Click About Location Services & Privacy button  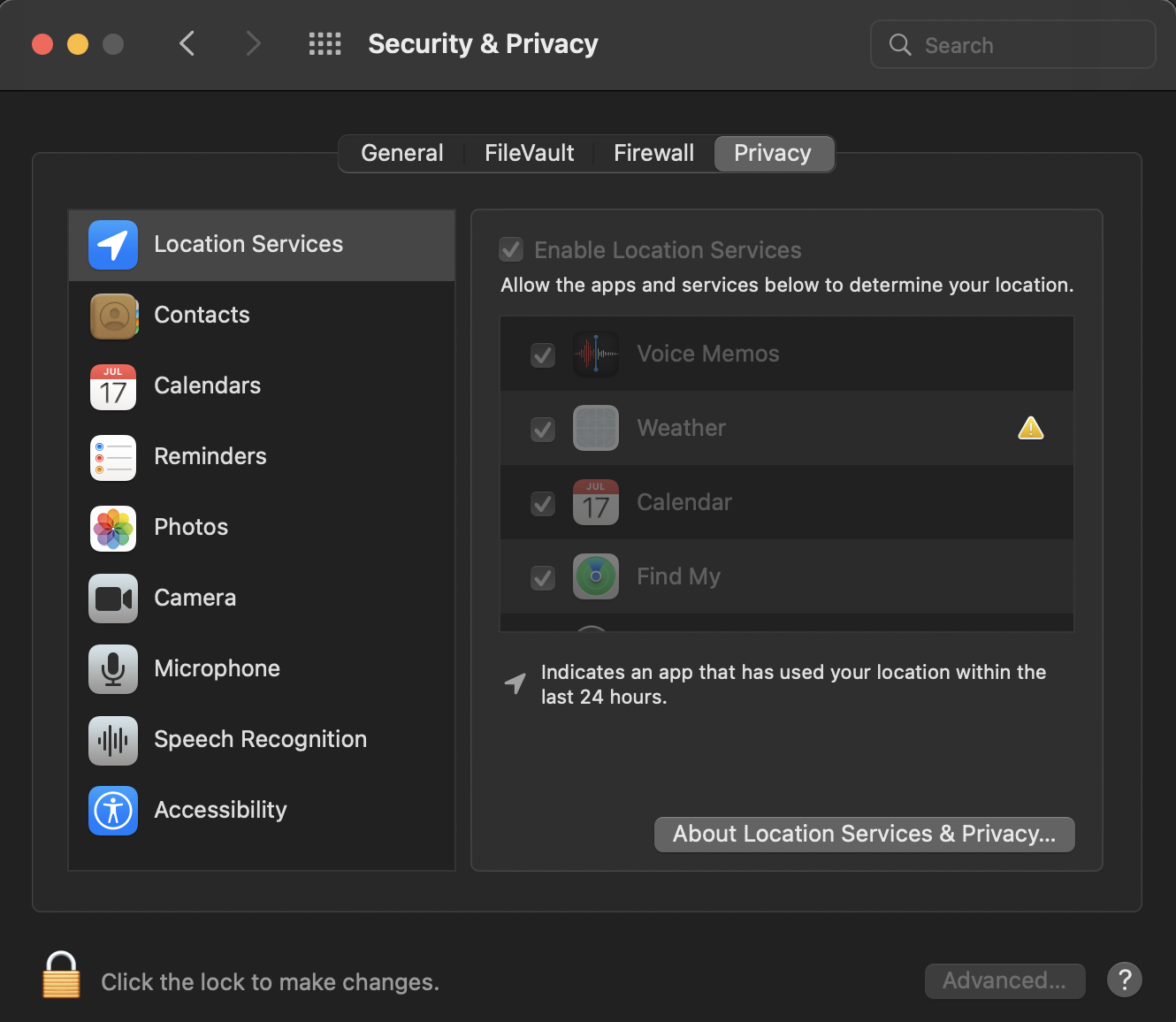pos(865,835)
